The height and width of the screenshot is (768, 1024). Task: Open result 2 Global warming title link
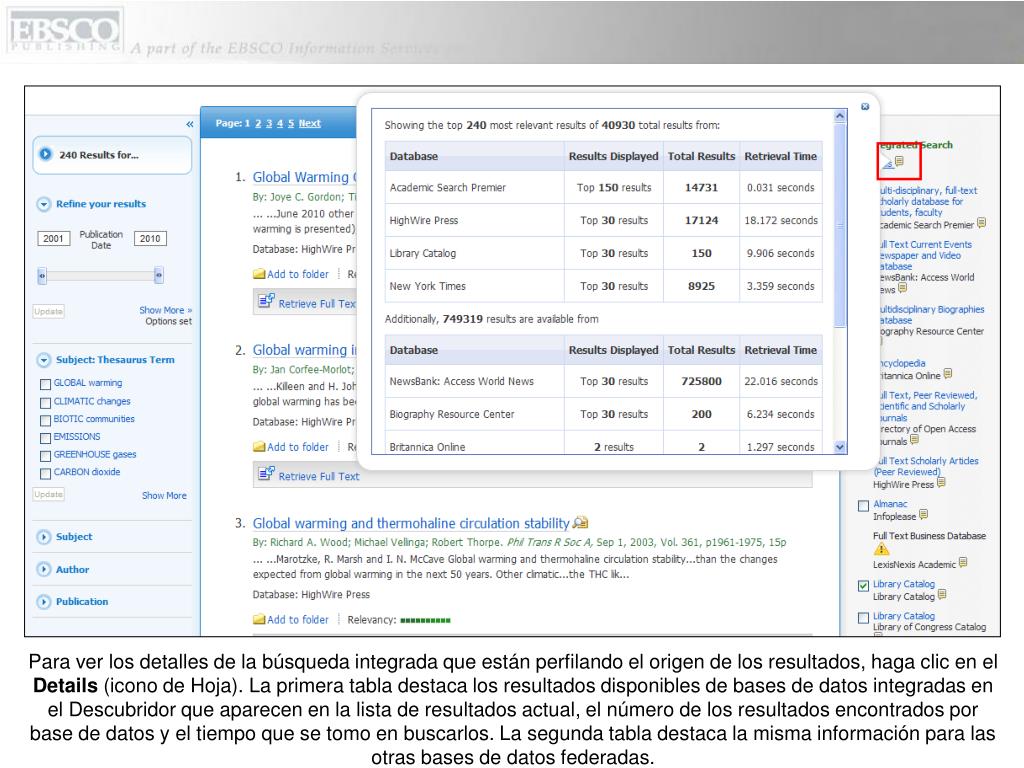[304, 350]
